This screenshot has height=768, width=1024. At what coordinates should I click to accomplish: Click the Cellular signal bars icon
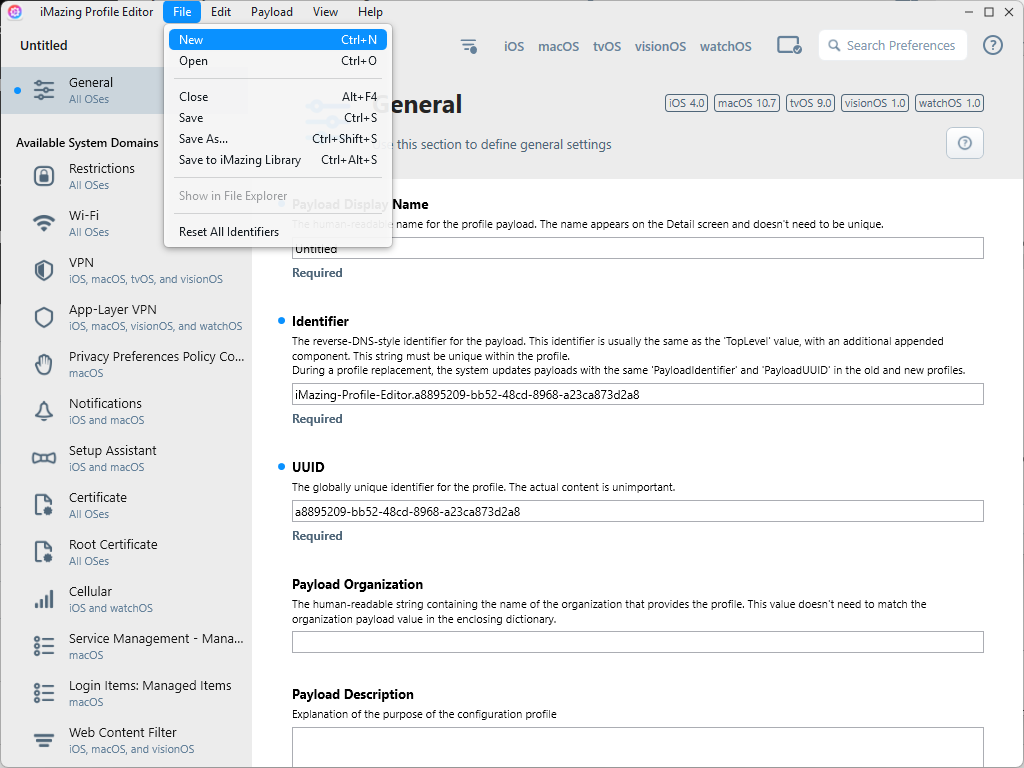click(x=44, y=599)
